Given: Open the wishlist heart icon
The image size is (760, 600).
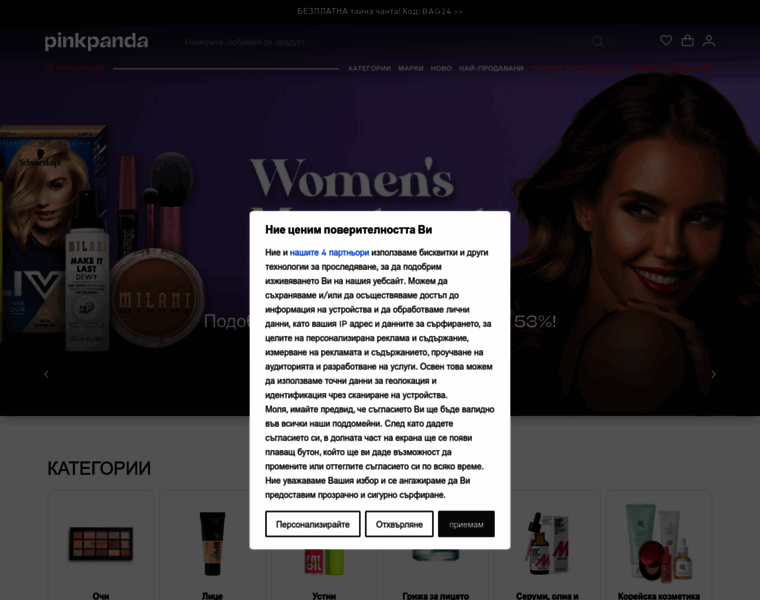Looking at the screenshot, I should click(x=666, y=40).
